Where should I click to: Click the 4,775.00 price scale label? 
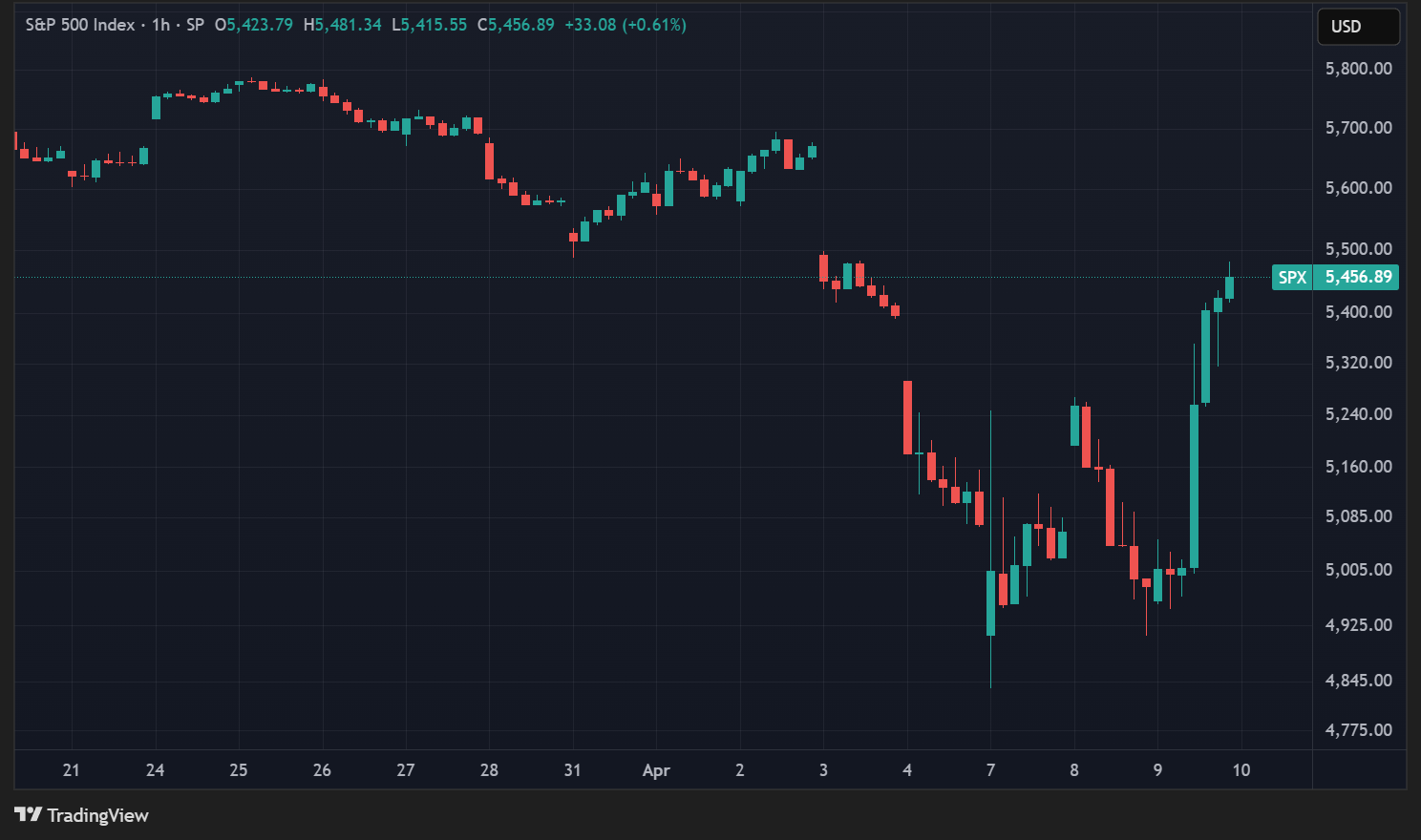click(1358, 730)
